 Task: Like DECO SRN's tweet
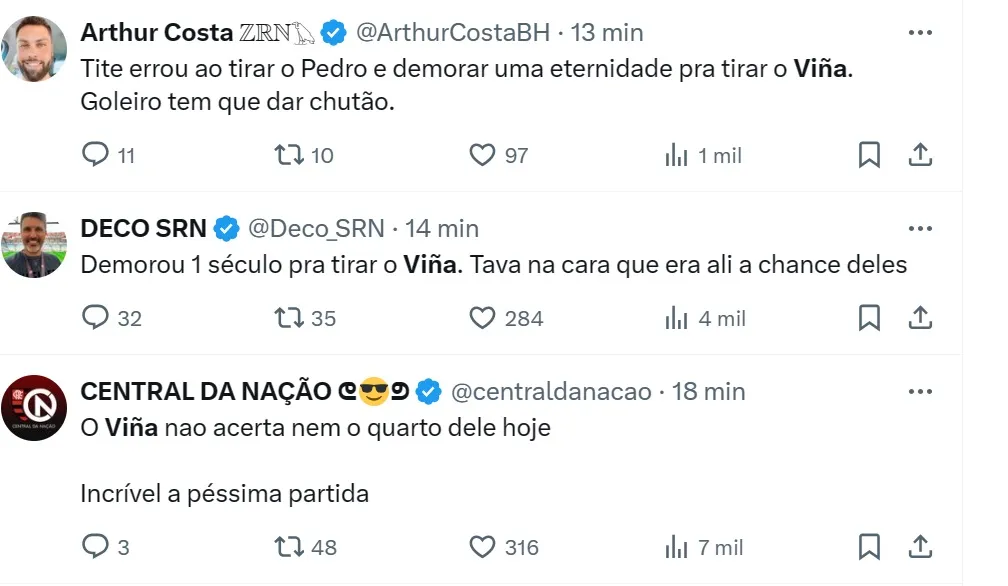pos(483,318)
